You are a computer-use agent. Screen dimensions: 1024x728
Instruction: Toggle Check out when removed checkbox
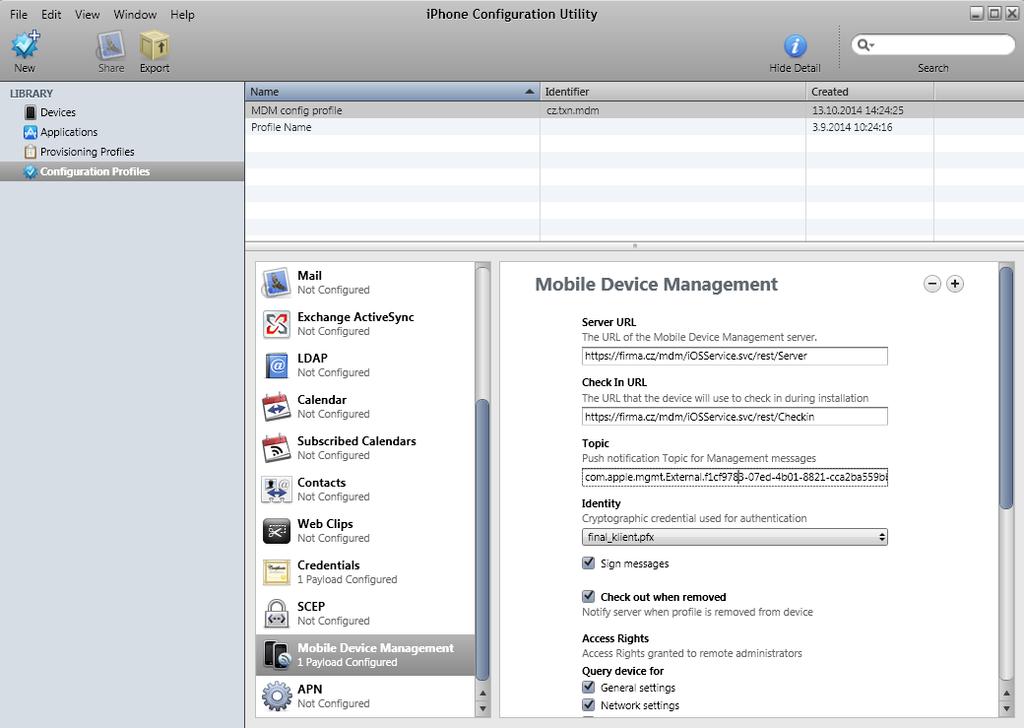tap(588, 596)
